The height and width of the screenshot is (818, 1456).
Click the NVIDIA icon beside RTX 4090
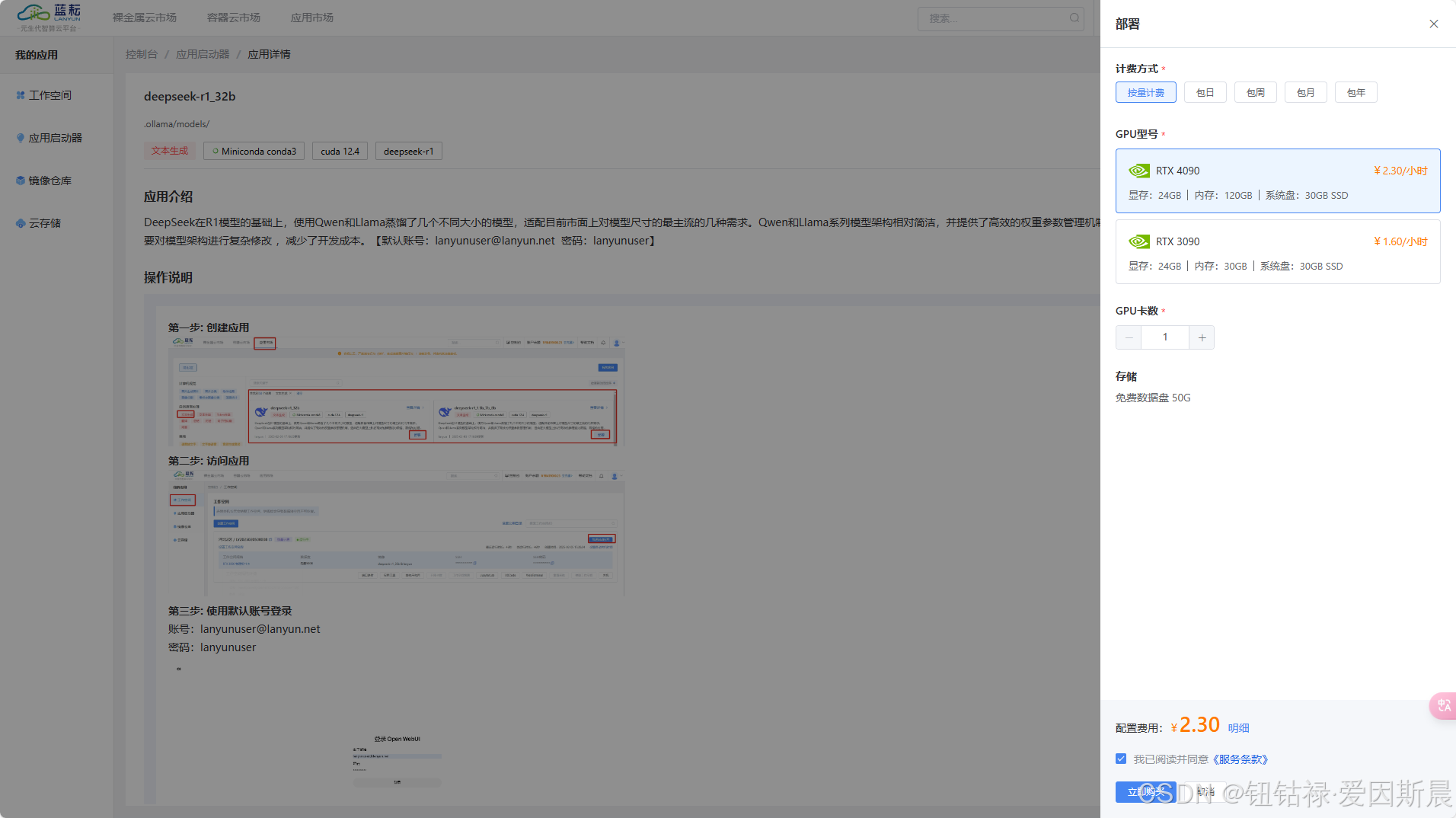tap(1138, 171)
